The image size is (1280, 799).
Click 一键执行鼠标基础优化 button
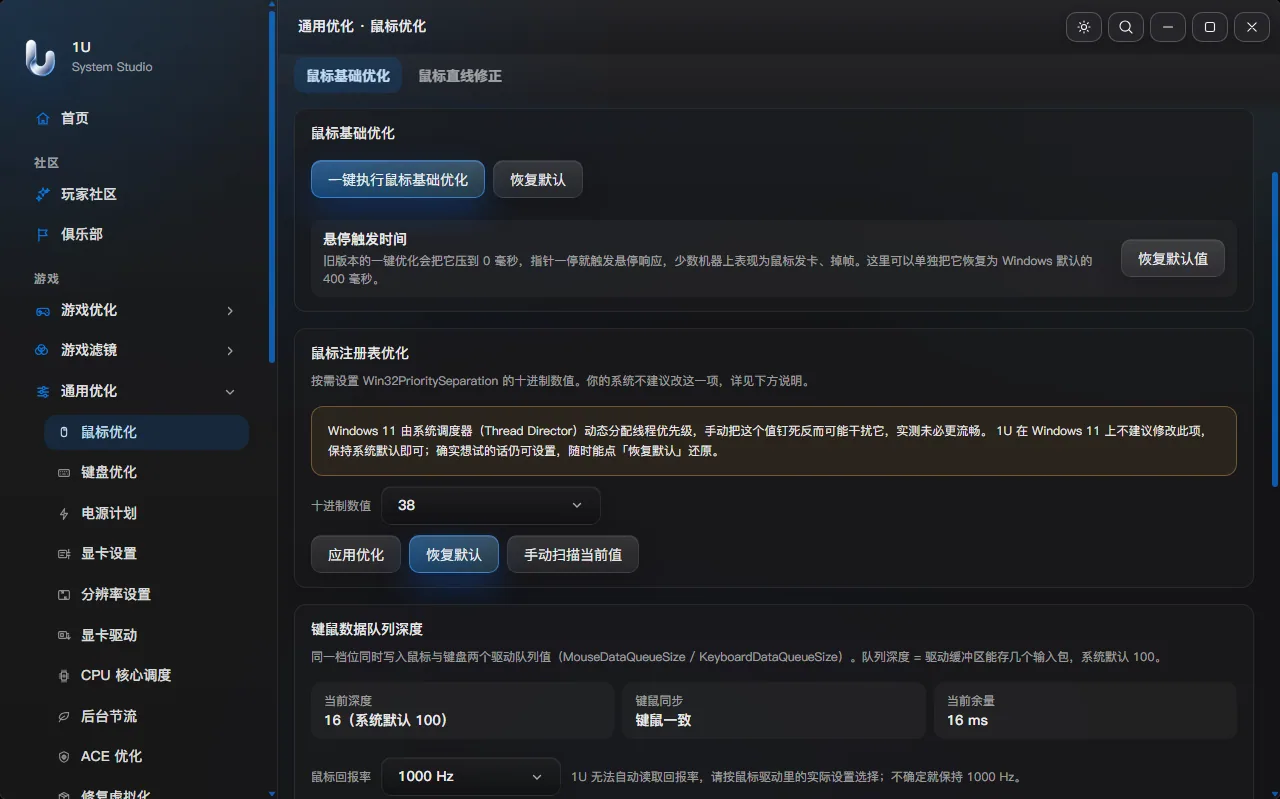point(398,180)
